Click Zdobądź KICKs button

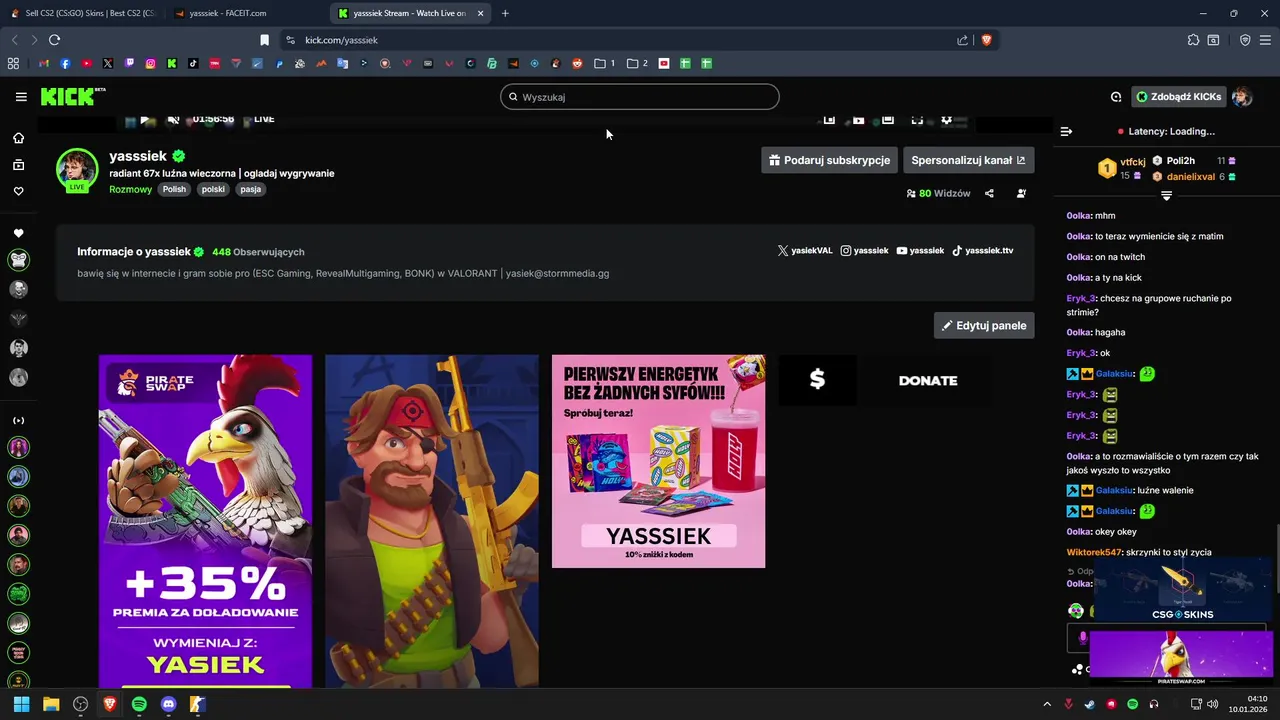pyautogui.click(x=1179, y=97)
